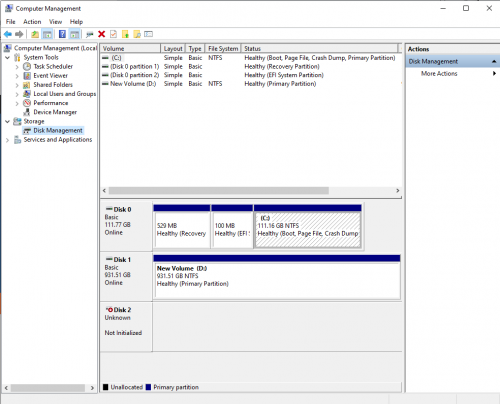The image size is (500, 404).
Task: Select the (Disk 0 partition 2) row
Action: pyautogui.click(x=251, y=75)
